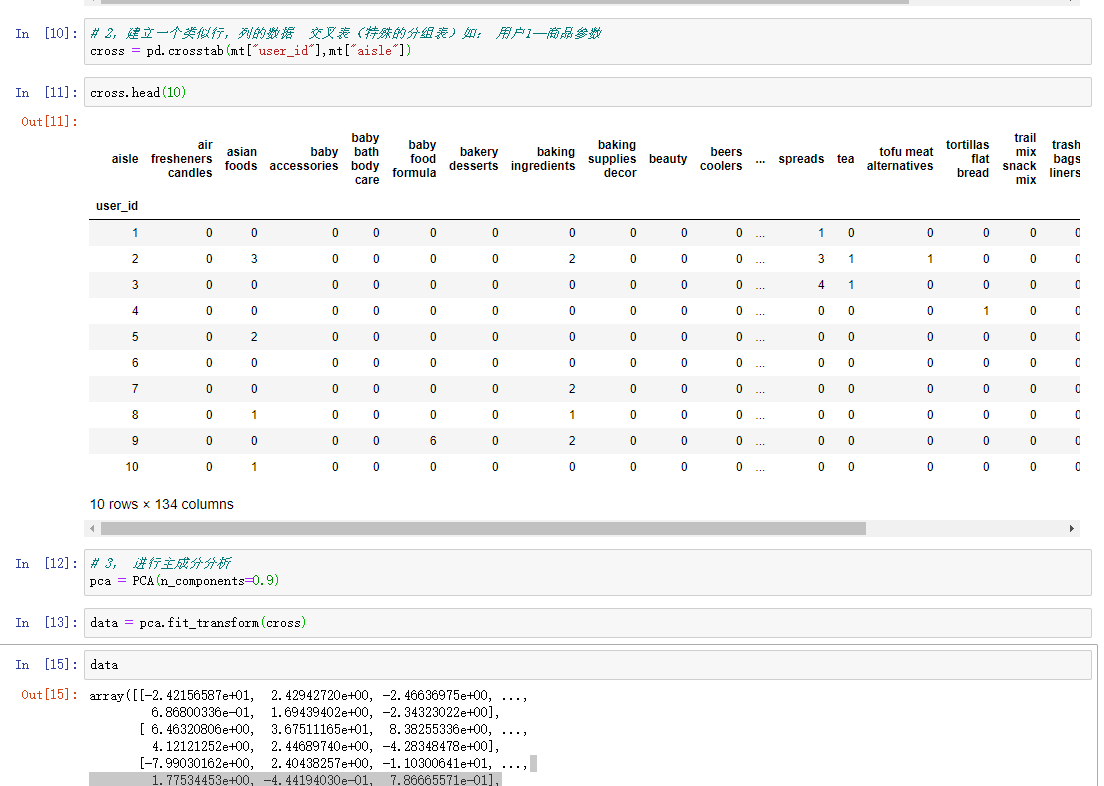Click row index 5 in the table
The width and height of the screenshot is (1104, 786).
pos(134,337)
